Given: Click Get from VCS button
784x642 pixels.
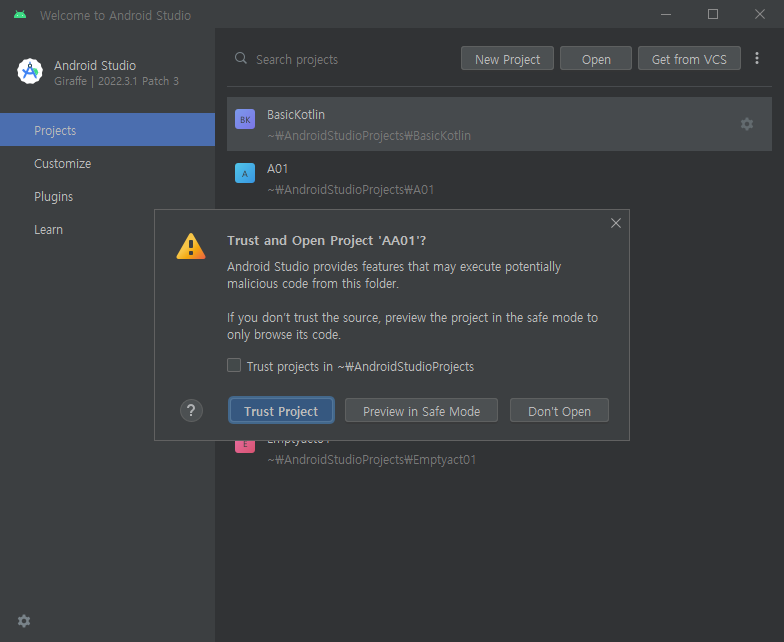Looking at the screenshot, I should 690,58.
